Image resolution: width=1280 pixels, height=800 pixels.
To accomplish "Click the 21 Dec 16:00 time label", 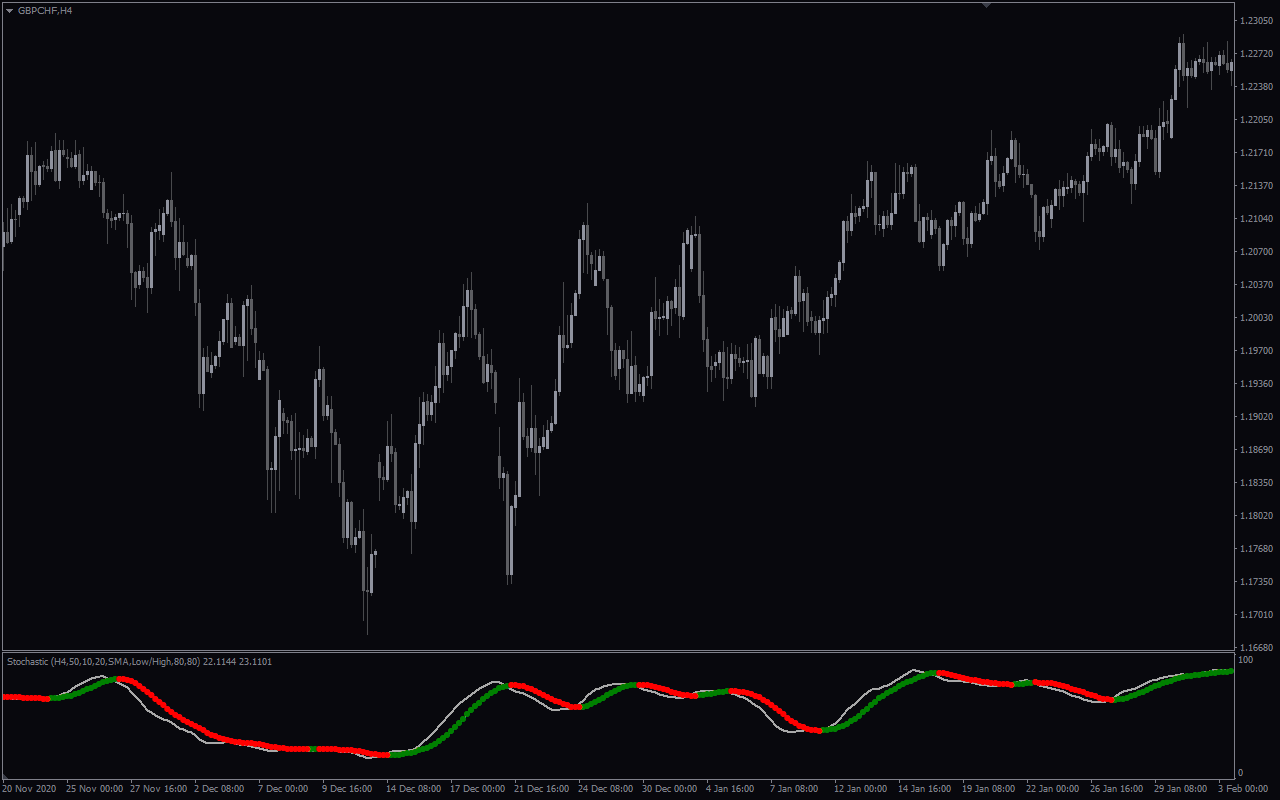I will coord(542,789).
